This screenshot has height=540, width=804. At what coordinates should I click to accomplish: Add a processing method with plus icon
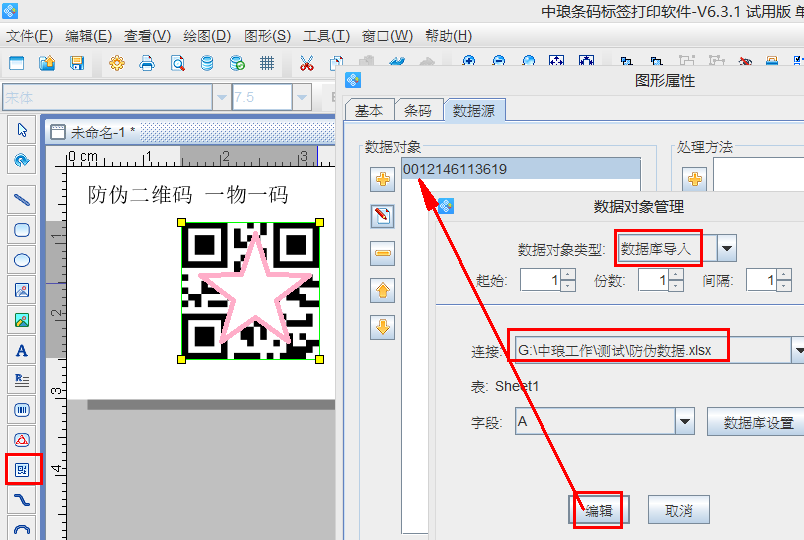(695, 179)
